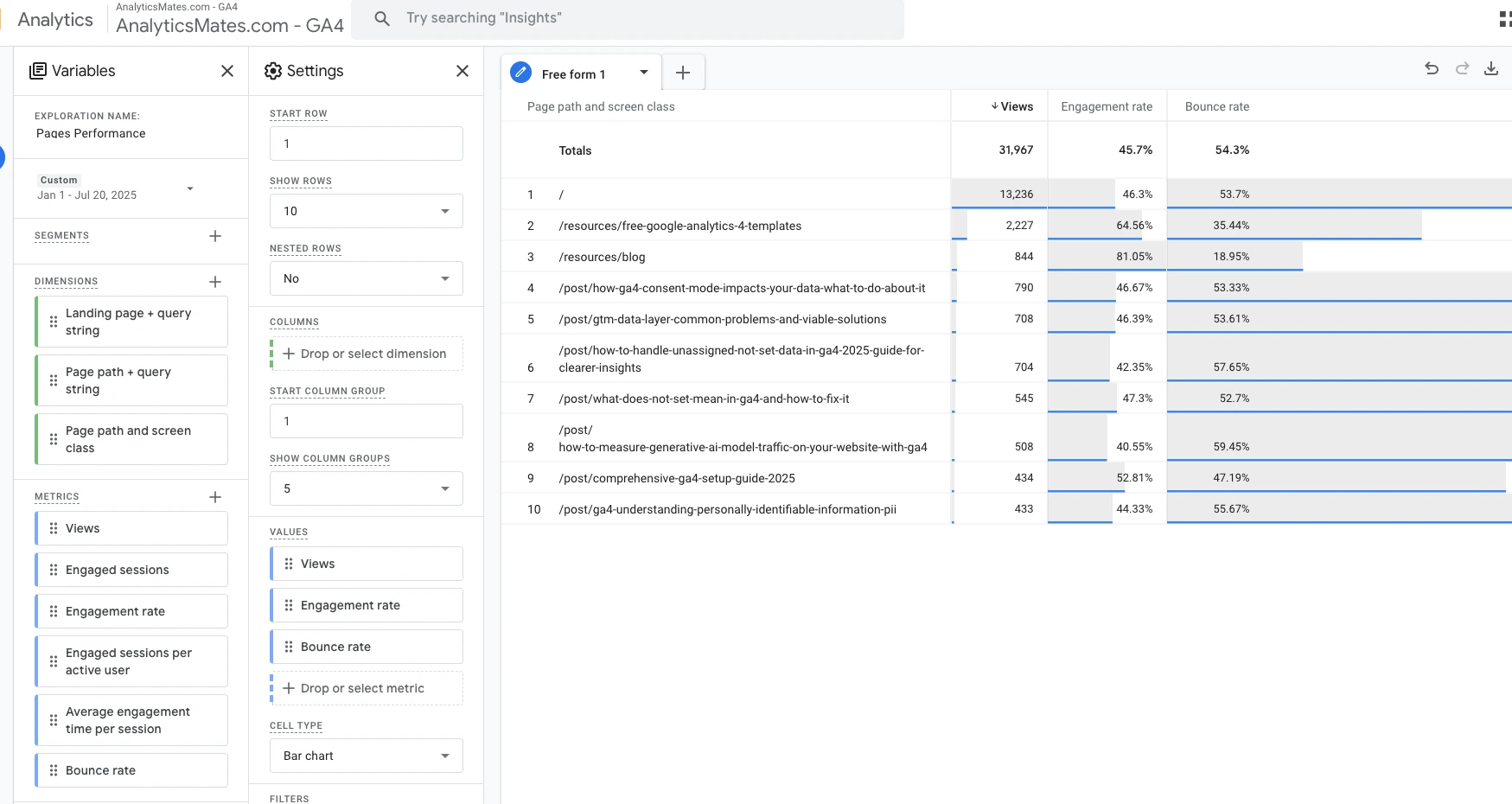Click the how-to-handle-unassigned-not-set-data row
The height and width of the screenshot is (804, 1512).
click(x=742, y=359)
